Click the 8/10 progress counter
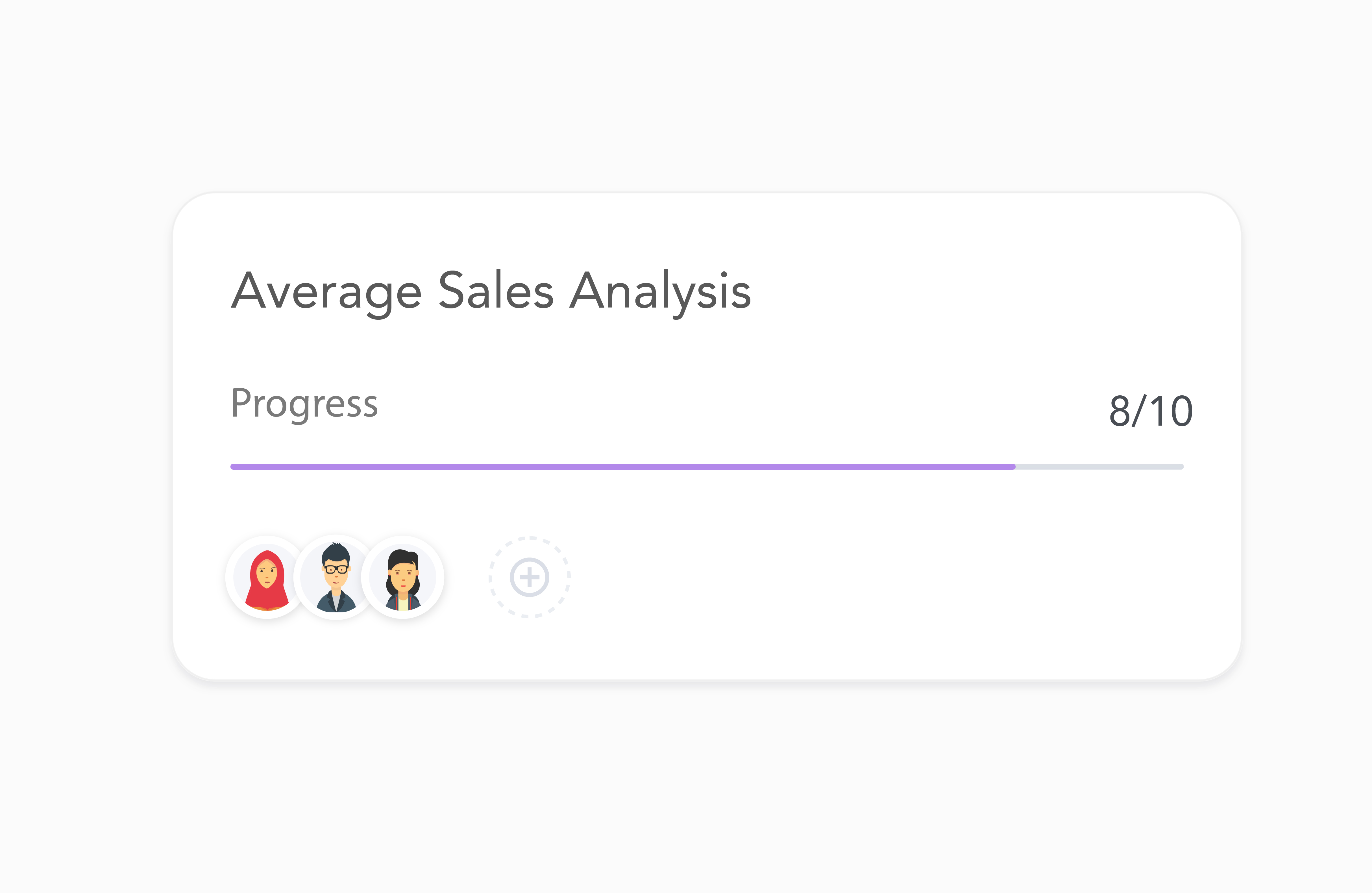 click(1151, 411)
